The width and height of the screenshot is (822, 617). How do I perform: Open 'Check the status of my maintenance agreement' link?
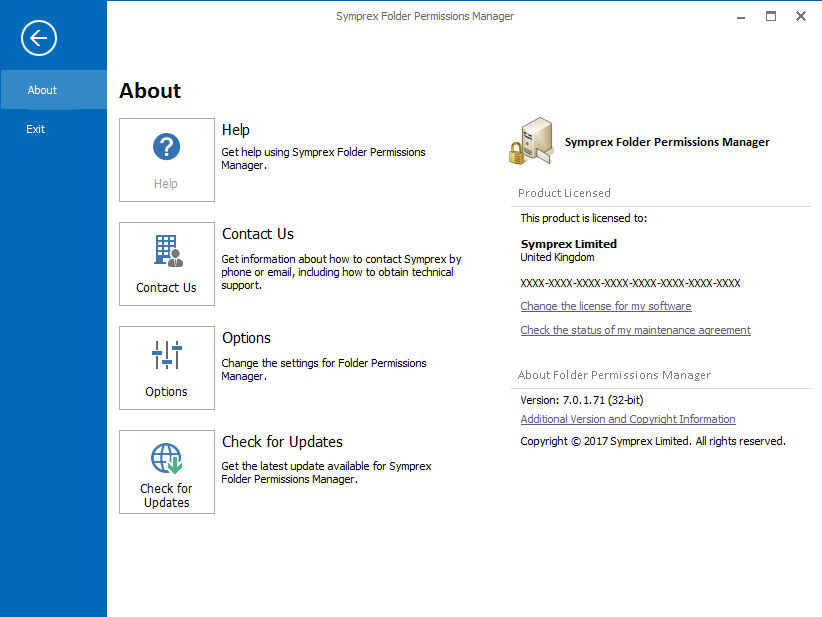pyautogui.click(x=635, y=330)
